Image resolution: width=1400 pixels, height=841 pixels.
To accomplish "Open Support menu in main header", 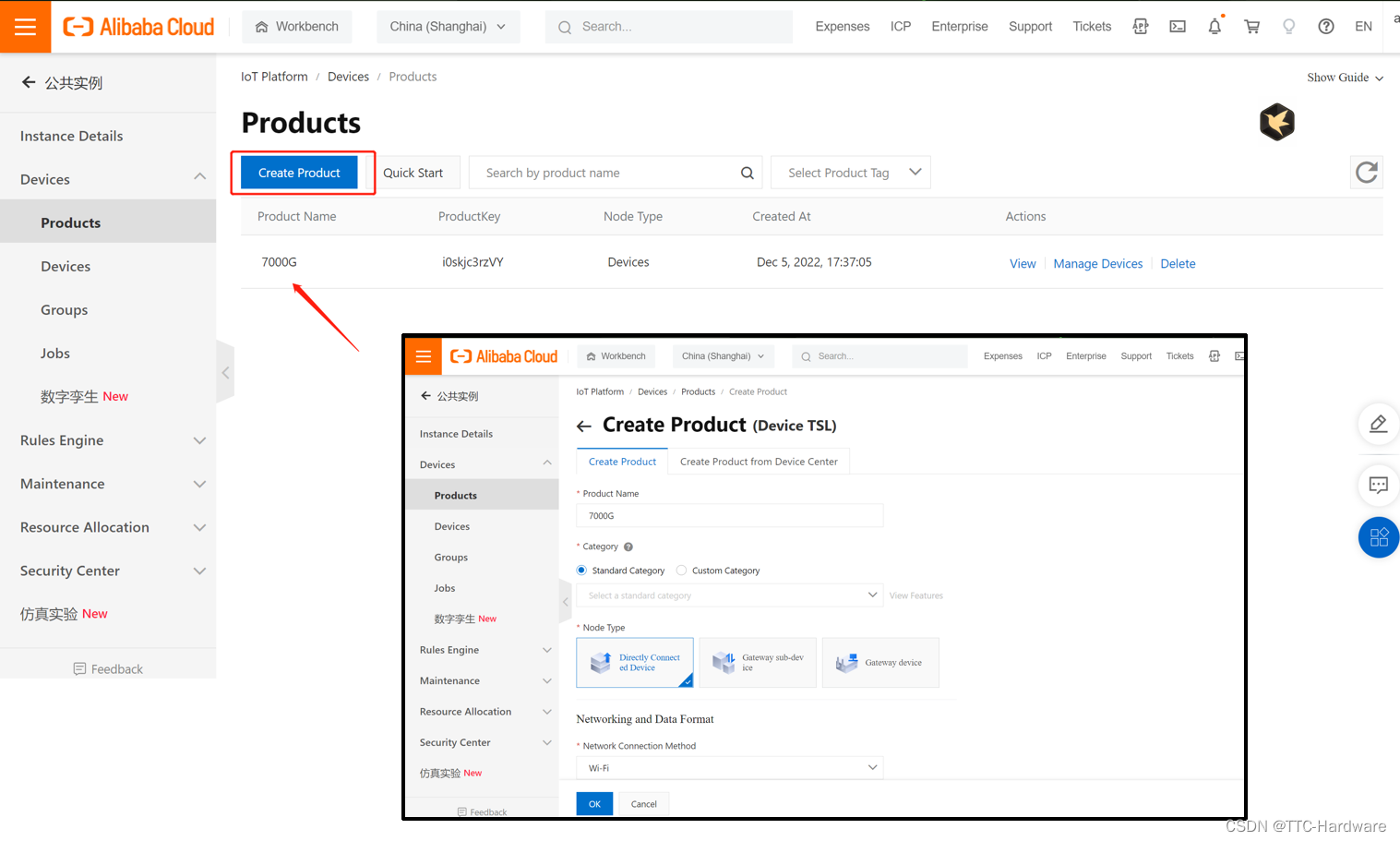I will pos(1031,27).
